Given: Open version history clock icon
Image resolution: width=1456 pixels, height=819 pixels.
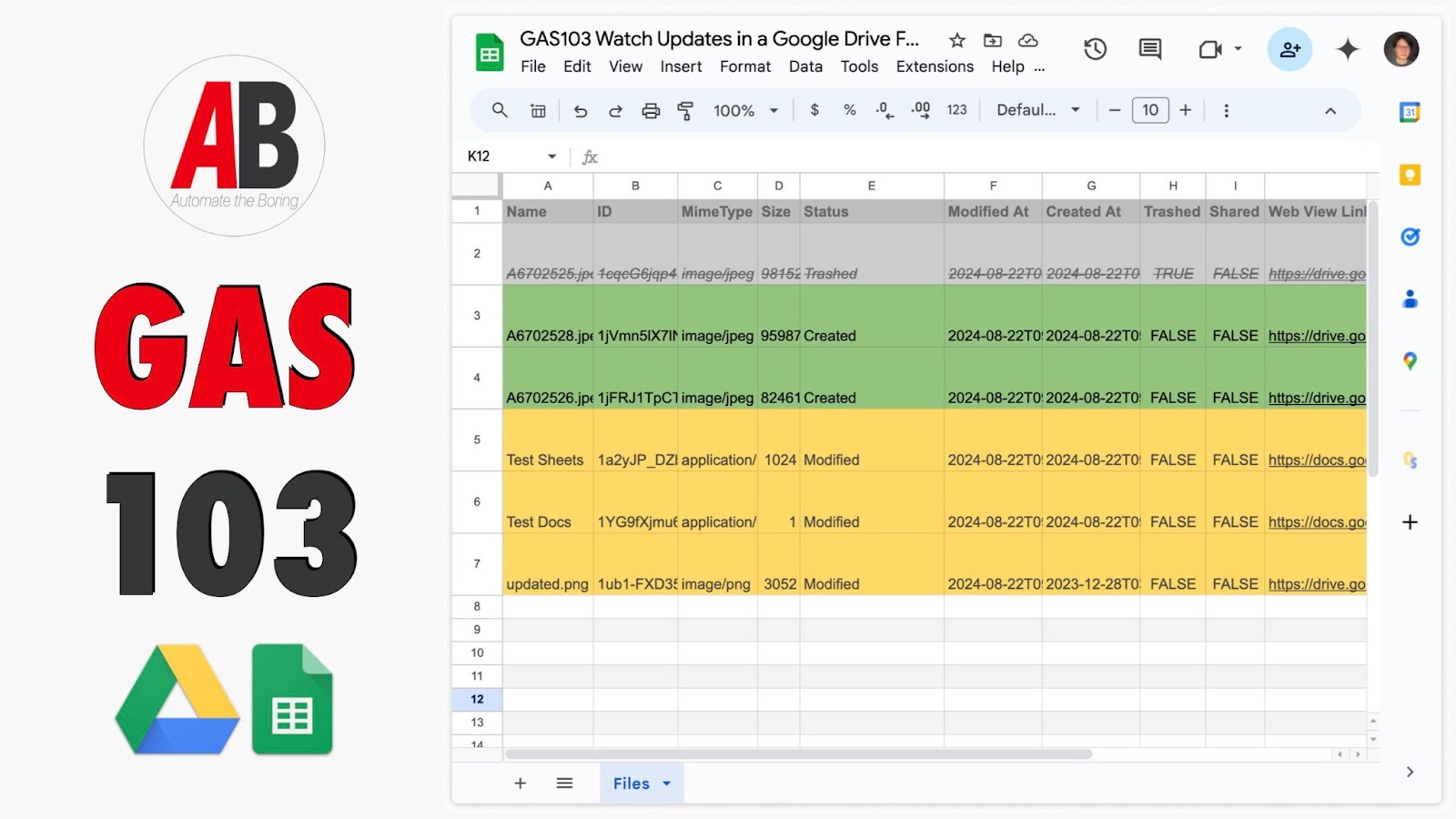Looking at the screenshot, I should [x=1096, y=49].
